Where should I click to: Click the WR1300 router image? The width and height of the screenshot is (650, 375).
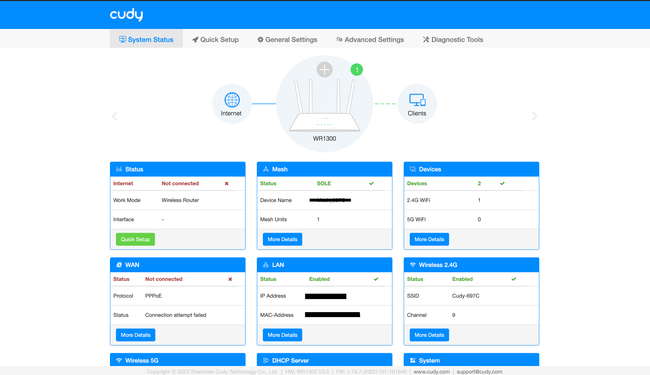tap(325, 106)
